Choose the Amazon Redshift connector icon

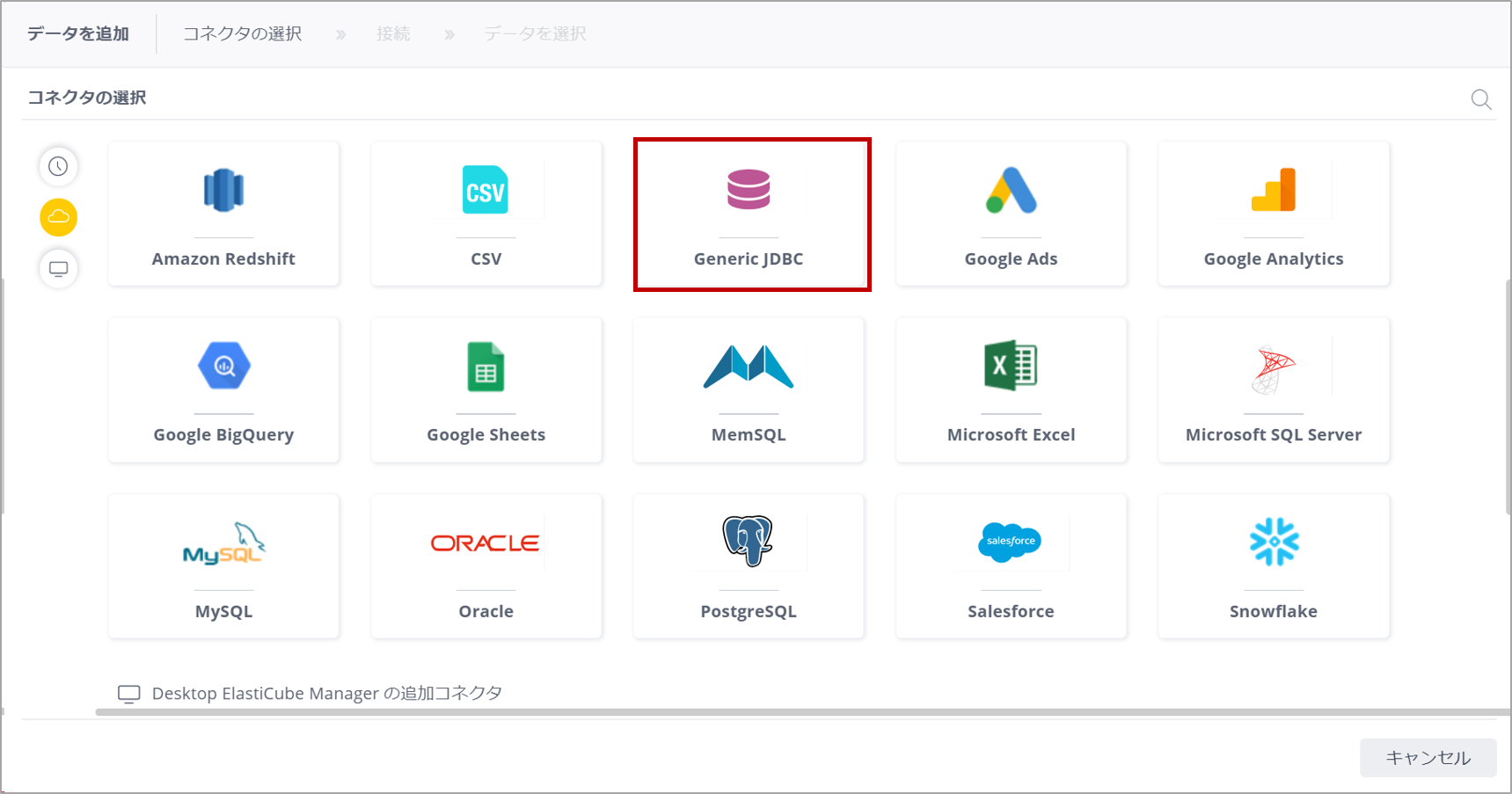tap(223, 190)
